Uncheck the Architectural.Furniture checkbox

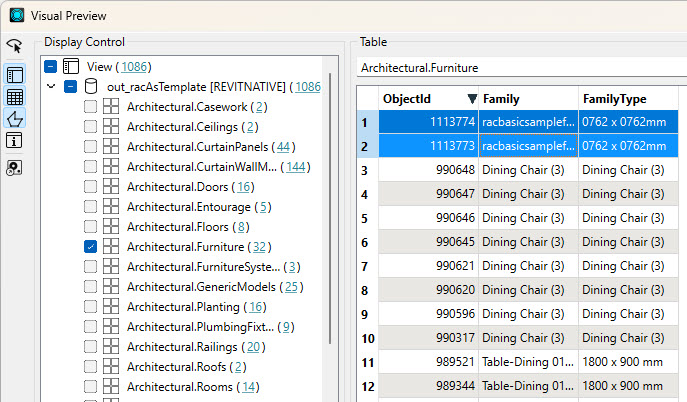point(90,247)
